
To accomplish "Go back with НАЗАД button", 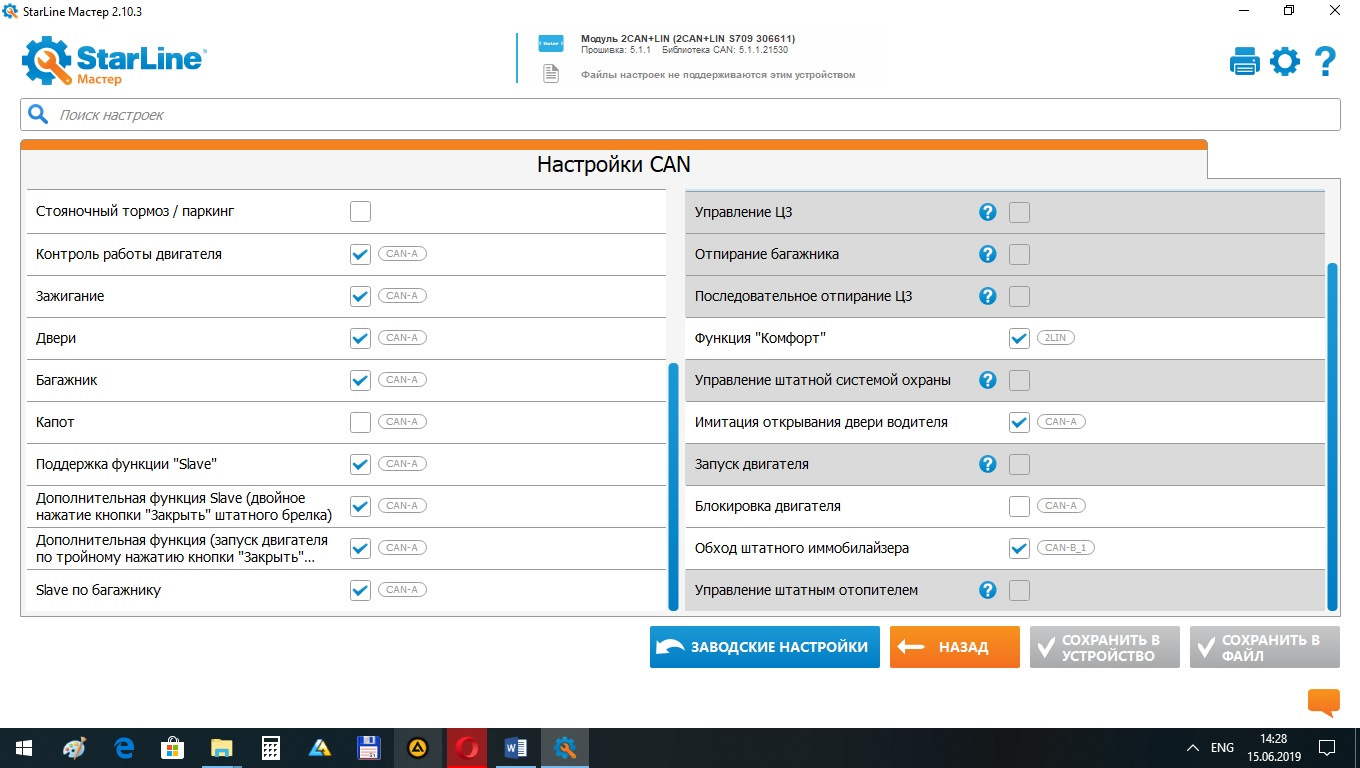I will click(955, 647).
